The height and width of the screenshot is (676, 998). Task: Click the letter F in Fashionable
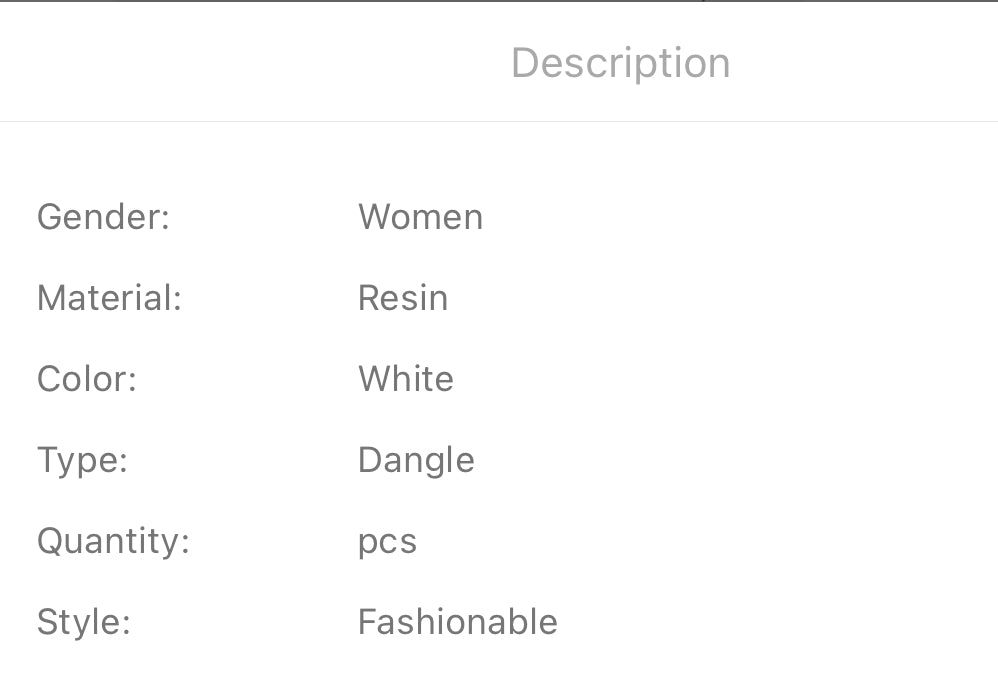tap(366, 622)
